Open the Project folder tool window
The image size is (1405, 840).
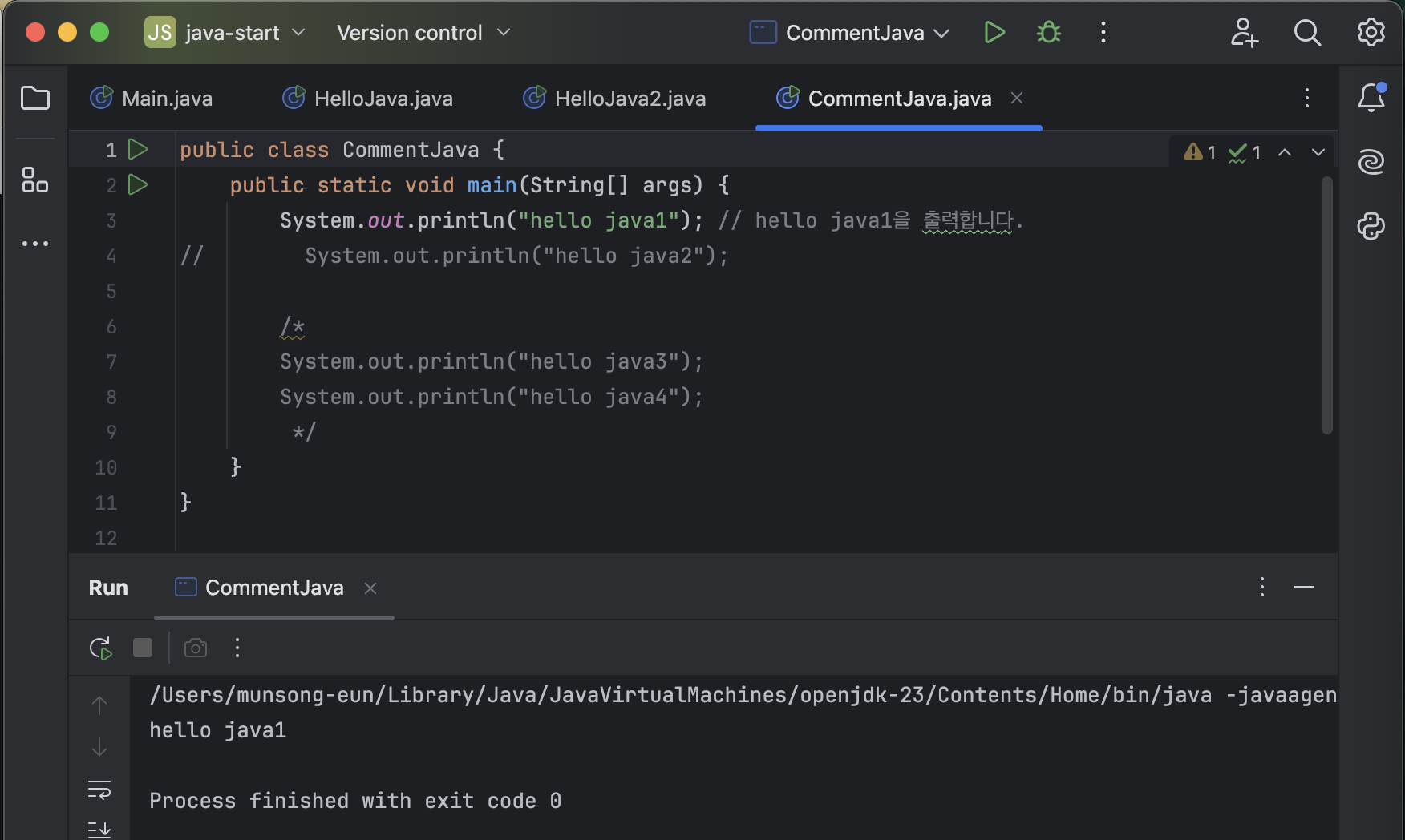[x=35, y=99]
